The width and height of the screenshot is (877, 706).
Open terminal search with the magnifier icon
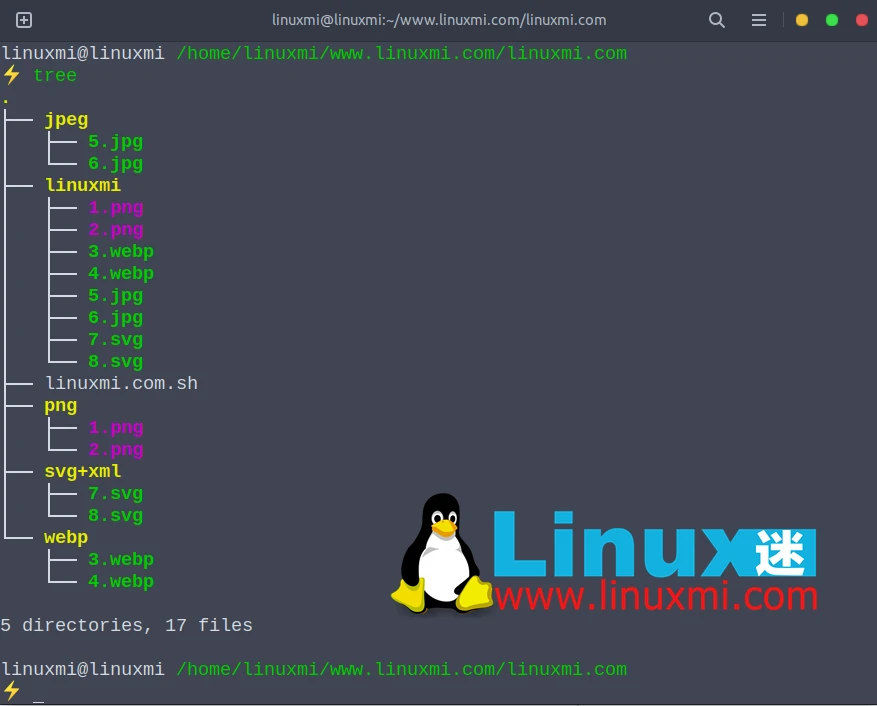coord(716,20)
